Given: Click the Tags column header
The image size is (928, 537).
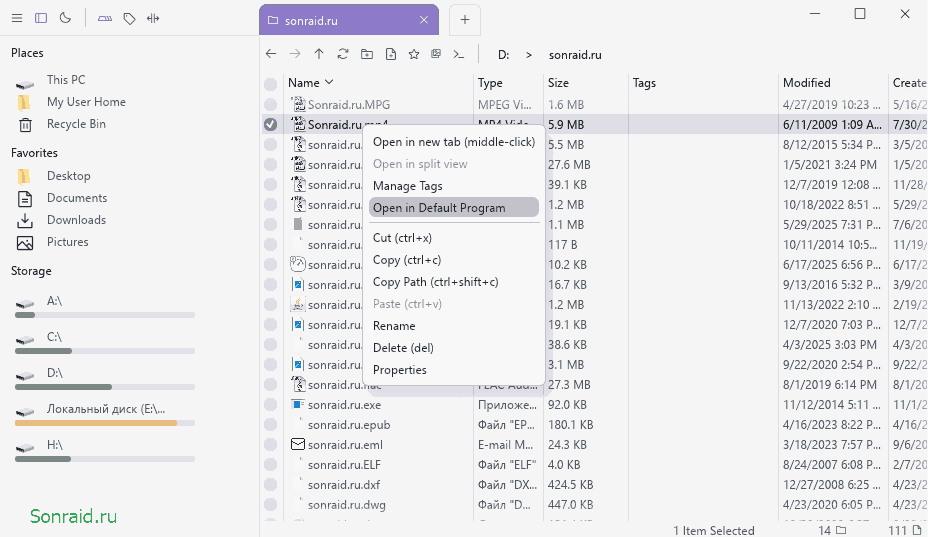Looking at the screenshot, I should [x=644, y=83].
